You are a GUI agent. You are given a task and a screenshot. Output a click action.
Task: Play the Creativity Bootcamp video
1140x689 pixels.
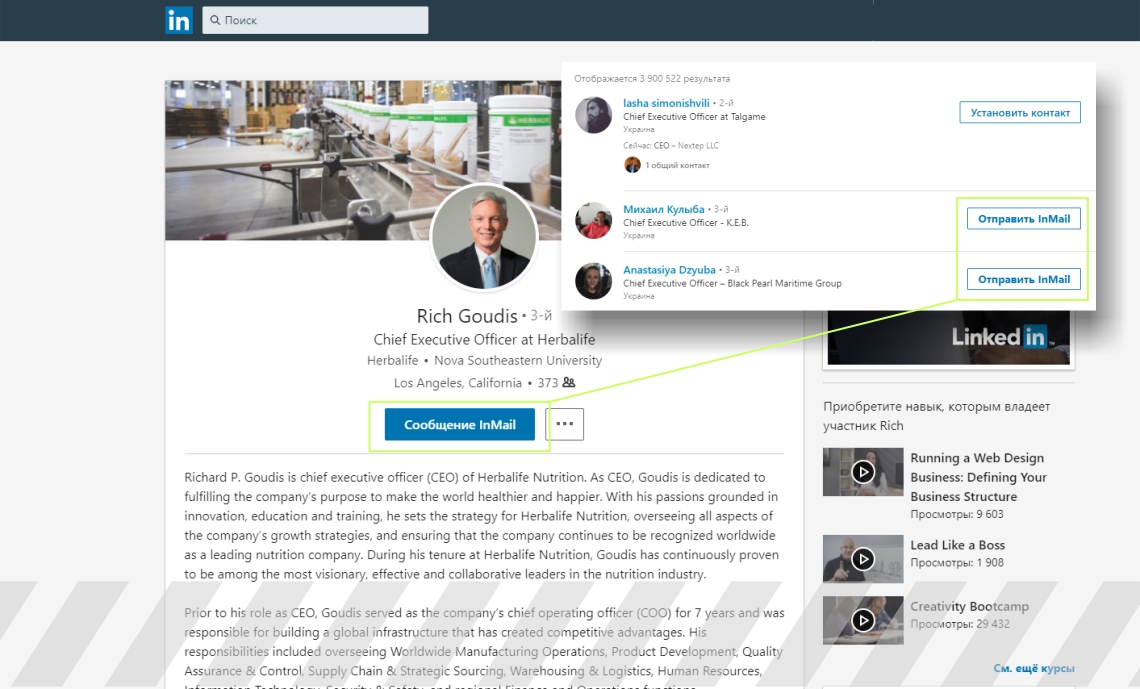point(863,621)
